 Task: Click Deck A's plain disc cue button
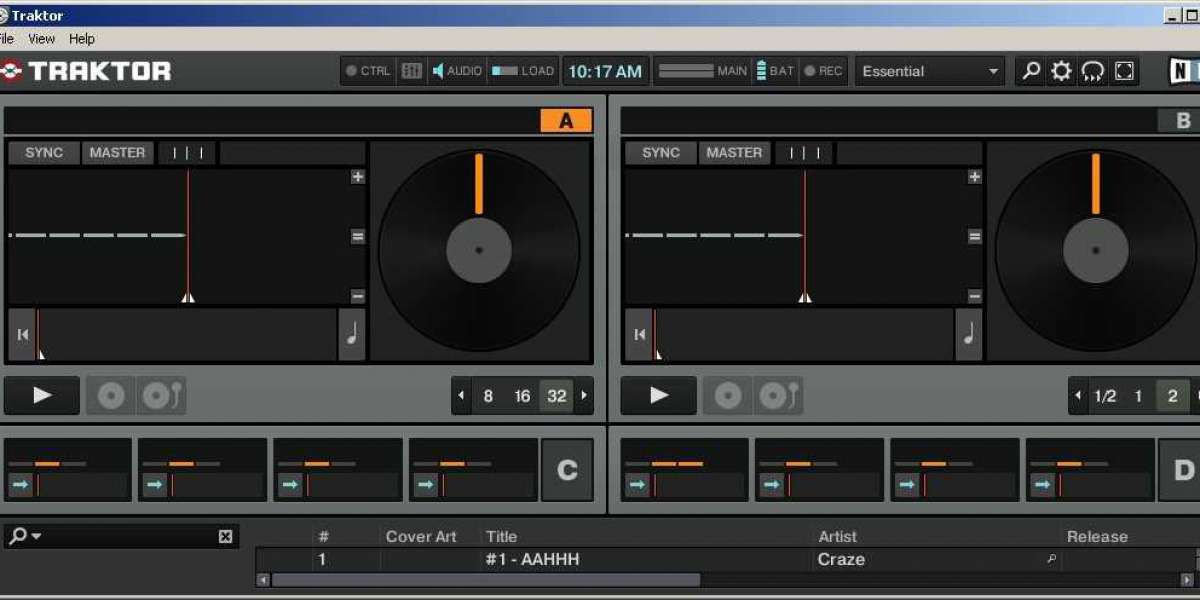pyautogui.click(x=111, y=396)
